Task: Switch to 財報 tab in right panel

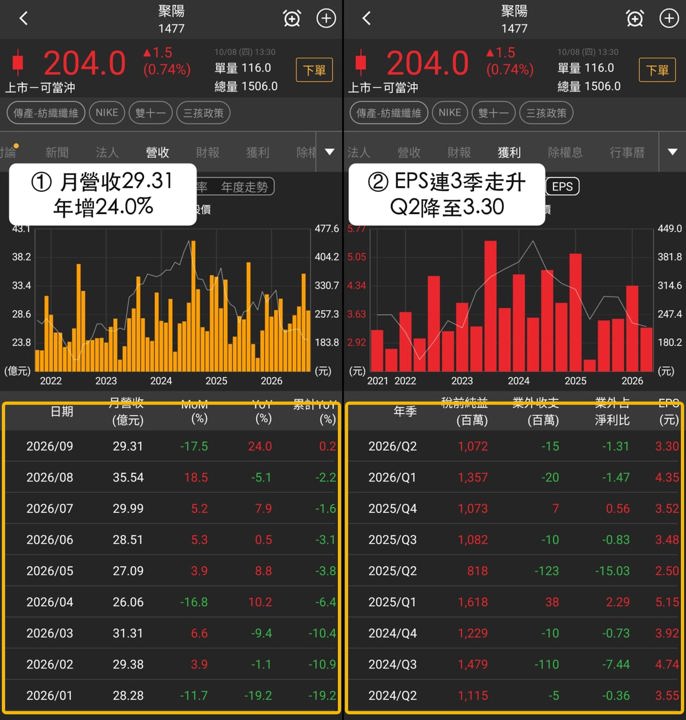Action: click(459, 152)
